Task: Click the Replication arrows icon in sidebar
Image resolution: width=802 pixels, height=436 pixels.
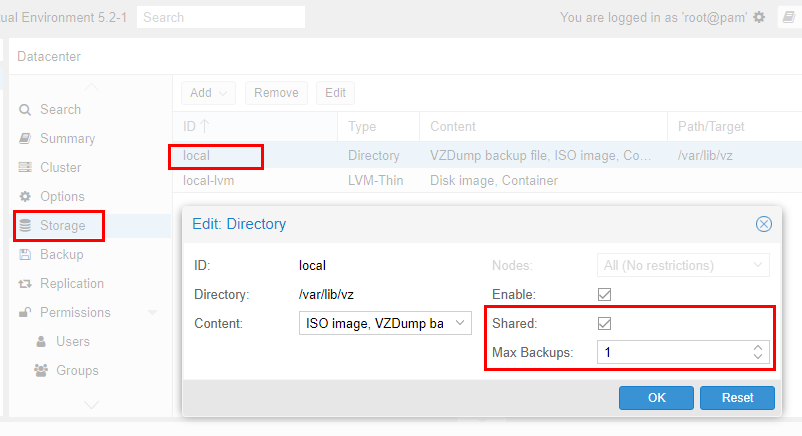Action: coord(26,284)
